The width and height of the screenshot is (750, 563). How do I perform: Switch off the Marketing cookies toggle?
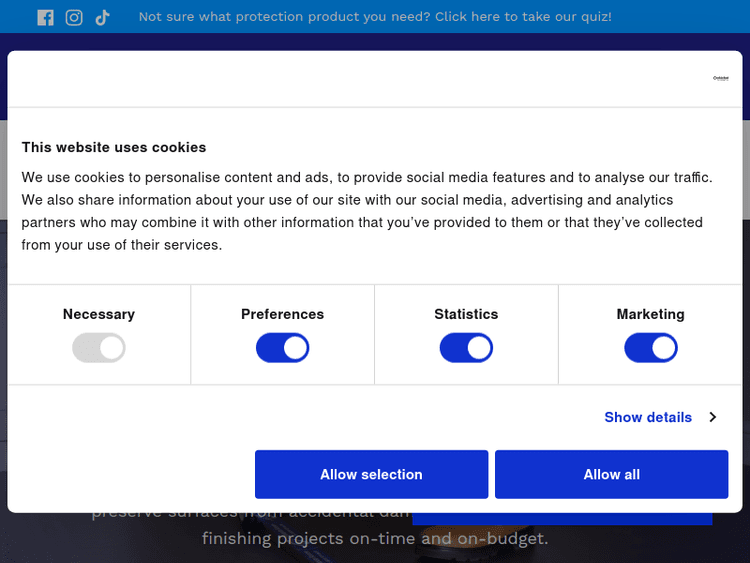[650, 348]
